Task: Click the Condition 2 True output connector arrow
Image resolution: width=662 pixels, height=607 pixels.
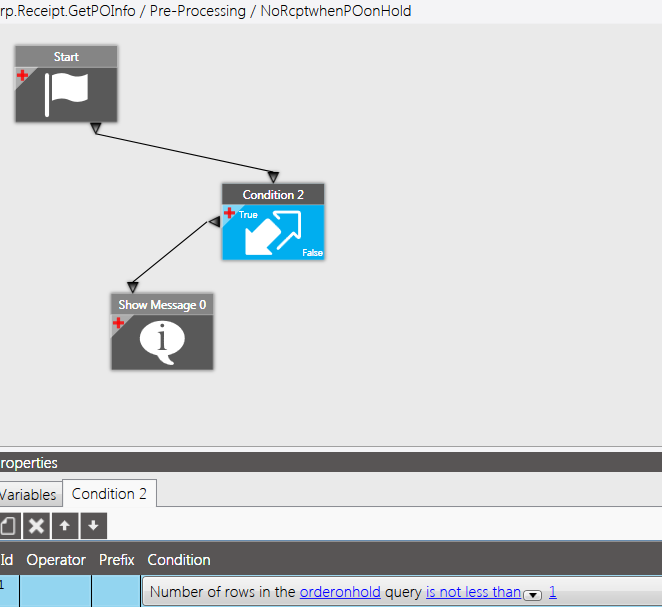Action: (x=214, y=221)
